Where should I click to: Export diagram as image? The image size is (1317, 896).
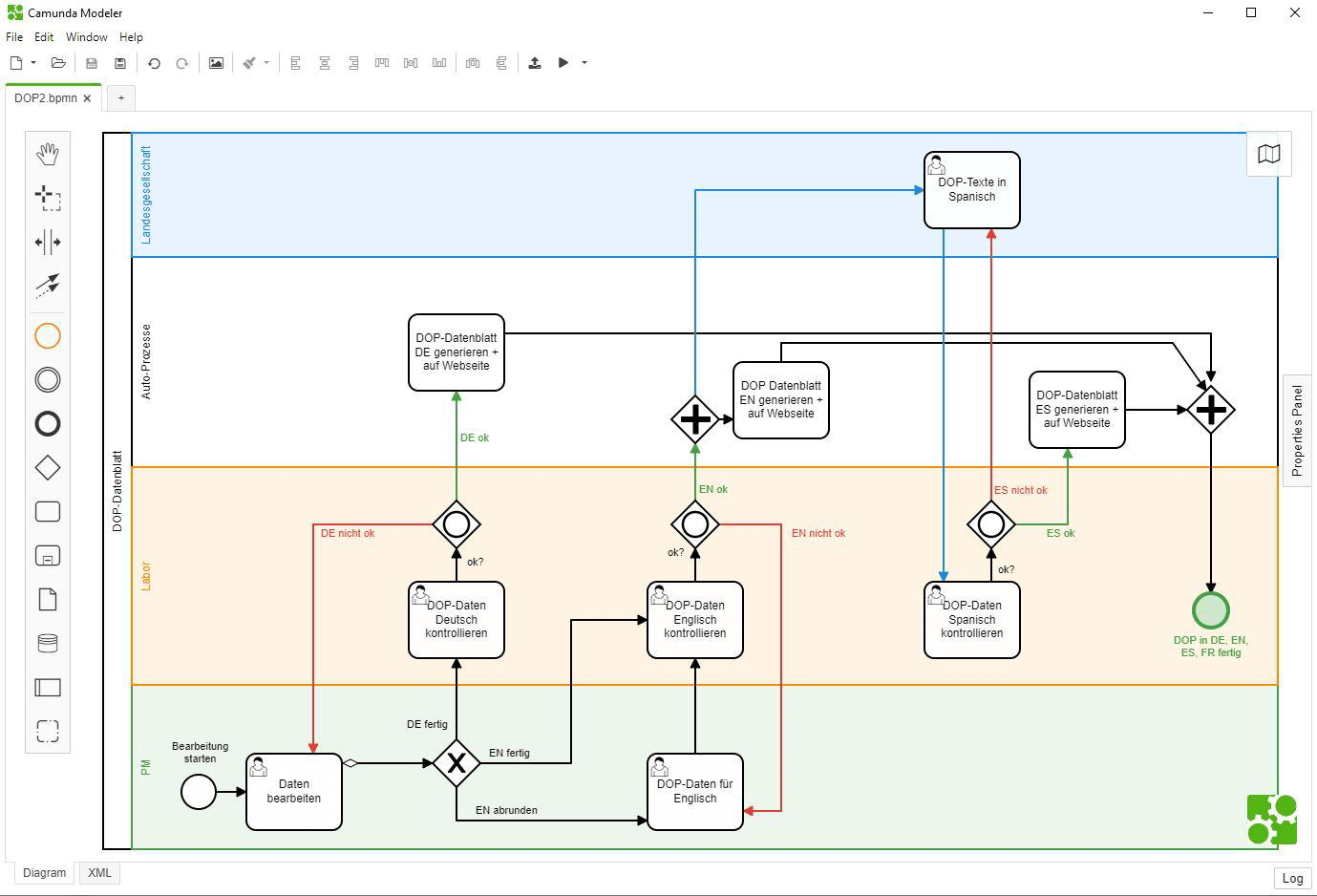(x=216, y=63)
